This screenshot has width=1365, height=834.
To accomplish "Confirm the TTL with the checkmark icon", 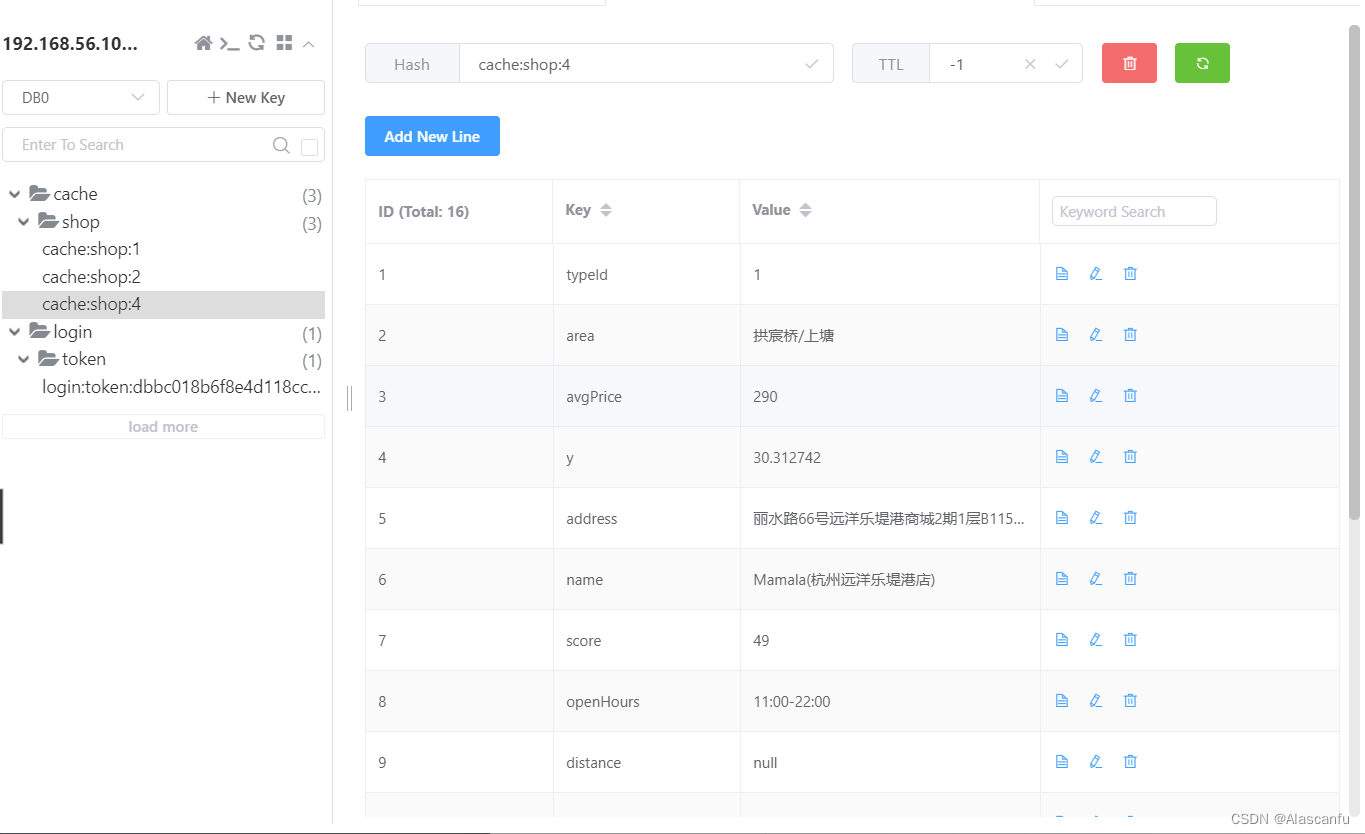I will 1062,64.
